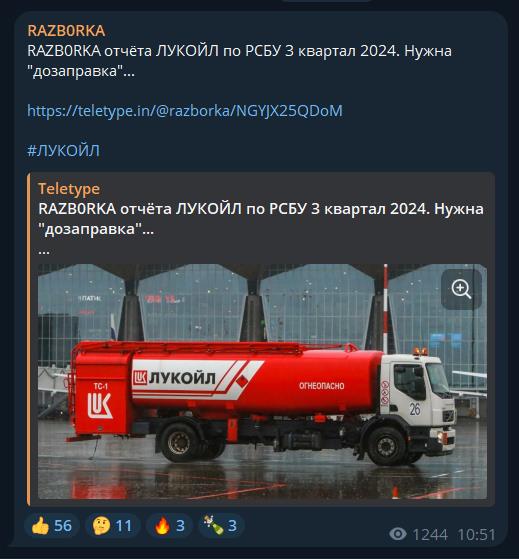Image resolution: width=519 pixels, height=559 pixels.
Task: Click the orange vertical bar of the link preview
Action: 29,339
